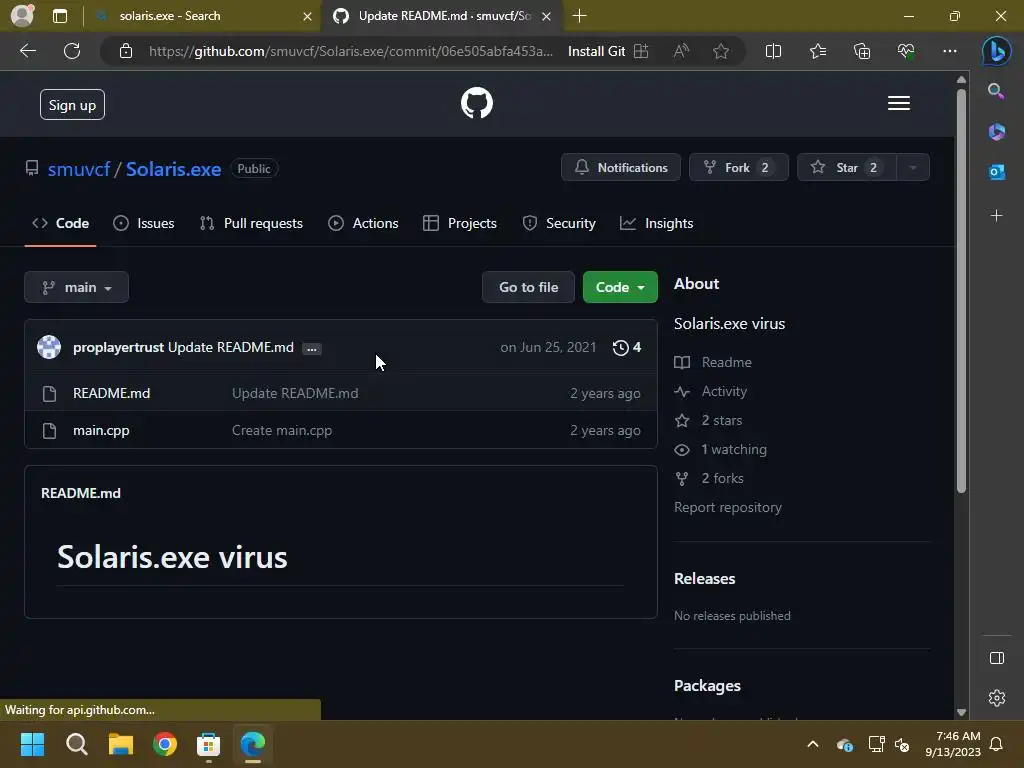Open the Projects tab
Viewport: 1024px width, 768px height.
[460, 223]
